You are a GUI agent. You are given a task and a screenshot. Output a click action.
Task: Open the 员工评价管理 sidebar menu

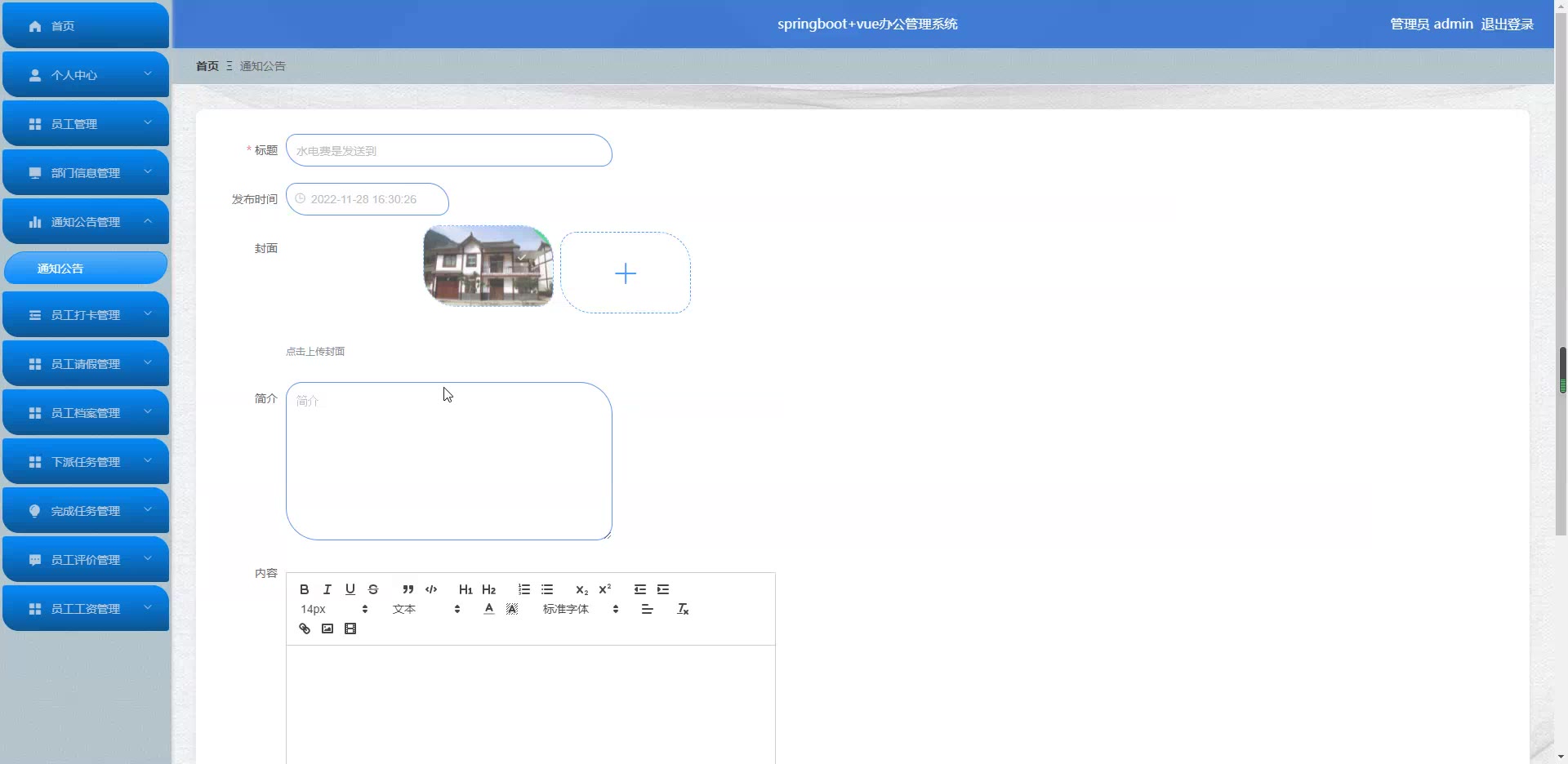click(86, 559)
